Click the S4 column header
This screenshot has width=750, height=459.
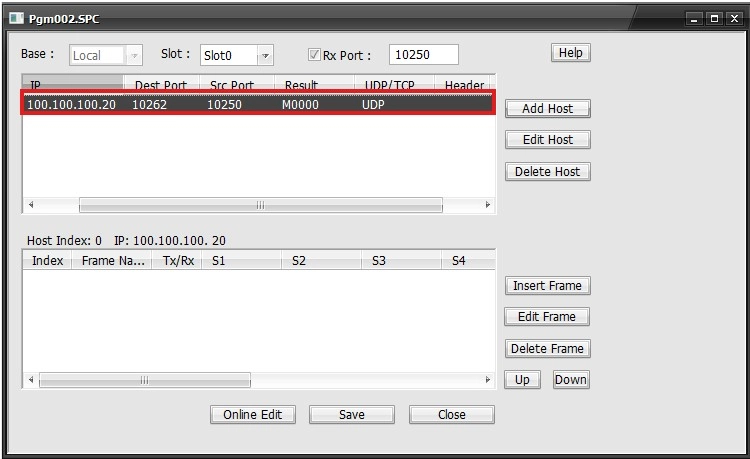pyautogui.click(x=468, y=261)
